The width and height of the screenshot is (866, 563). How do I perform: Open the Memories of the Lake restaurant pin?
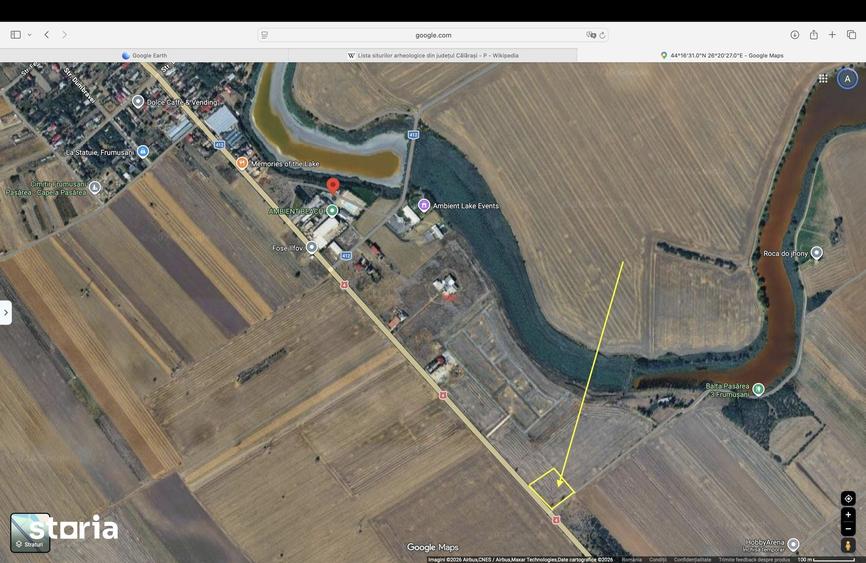(241, 163)
